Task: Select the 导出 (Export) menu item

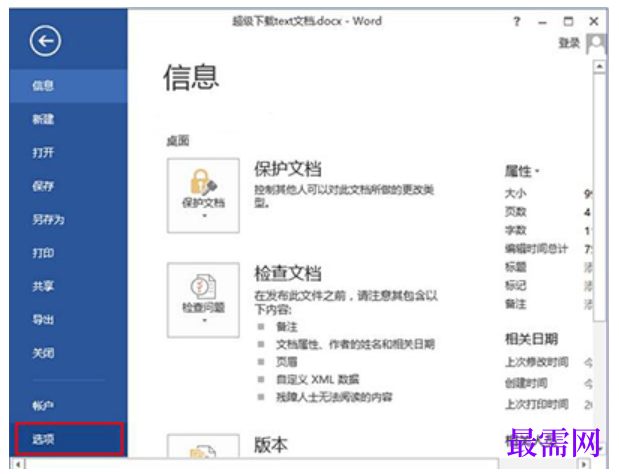Action: coord(68,320)
